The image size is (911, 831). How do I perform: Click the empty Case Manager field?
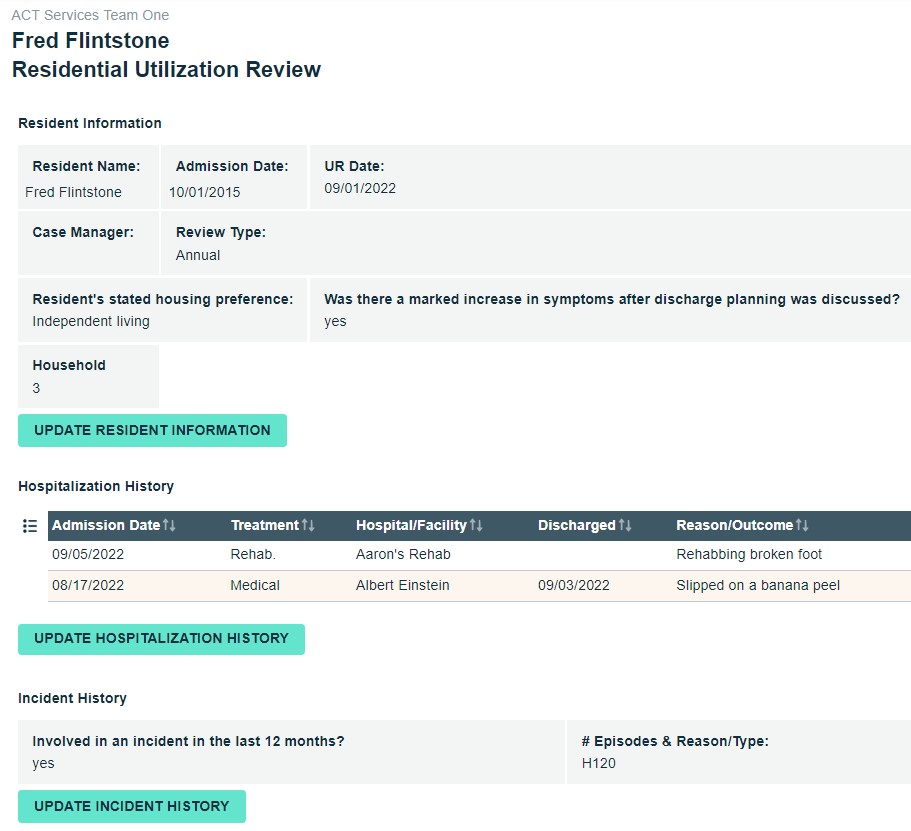click(87, 242)
